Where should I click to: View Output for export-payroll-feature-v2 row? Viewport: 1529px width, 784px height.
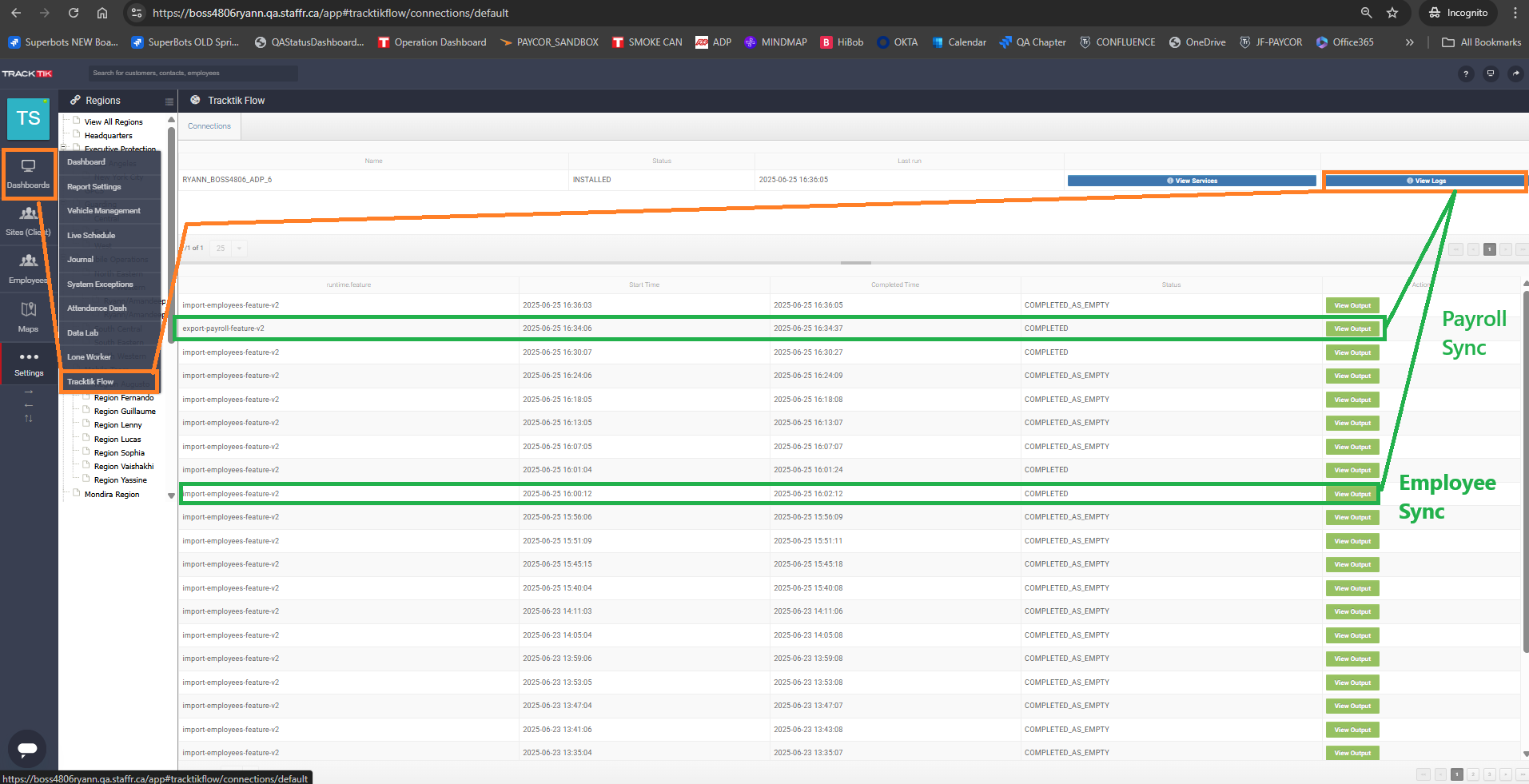coord(1352,329)
